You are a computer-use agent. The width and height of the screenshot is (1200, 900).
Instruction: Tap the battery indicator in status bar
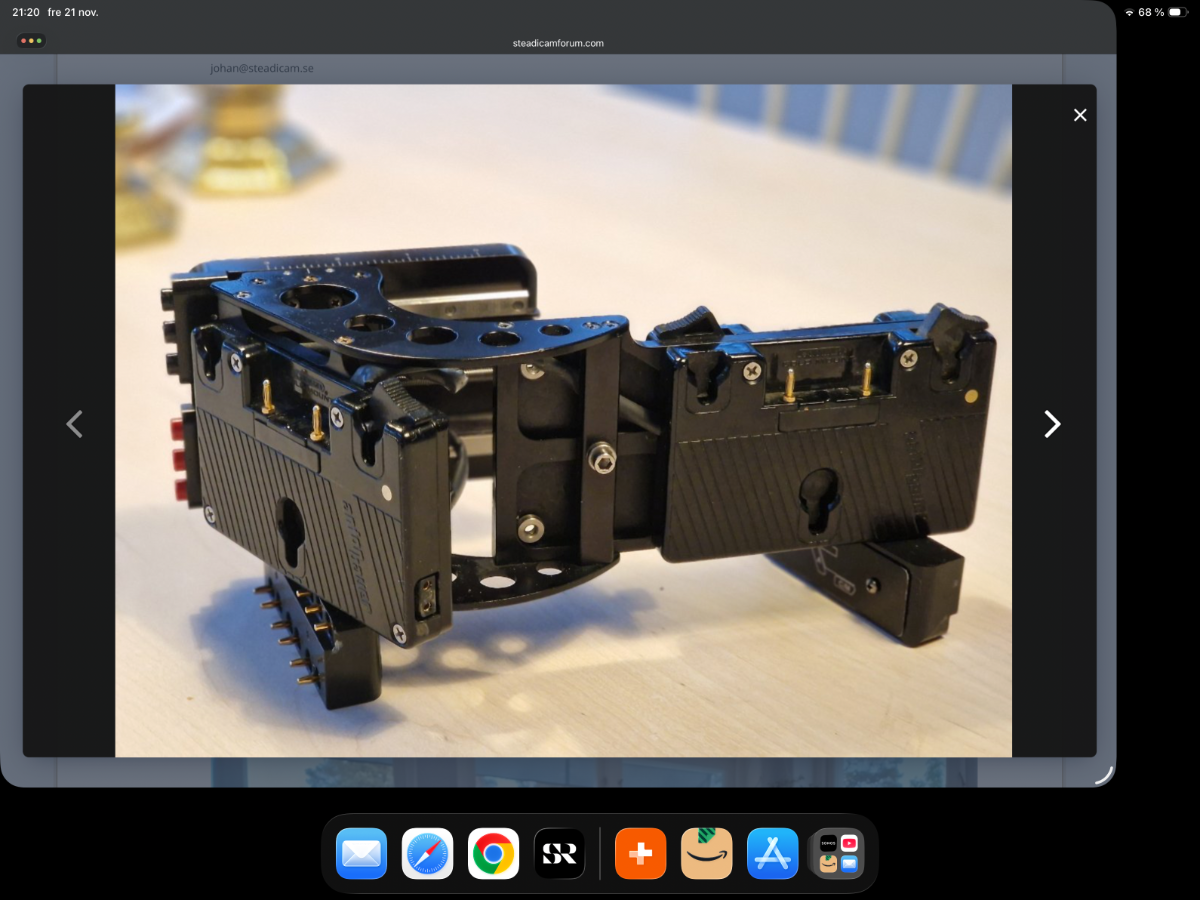pyautogui.click(x=1175, y=12)
